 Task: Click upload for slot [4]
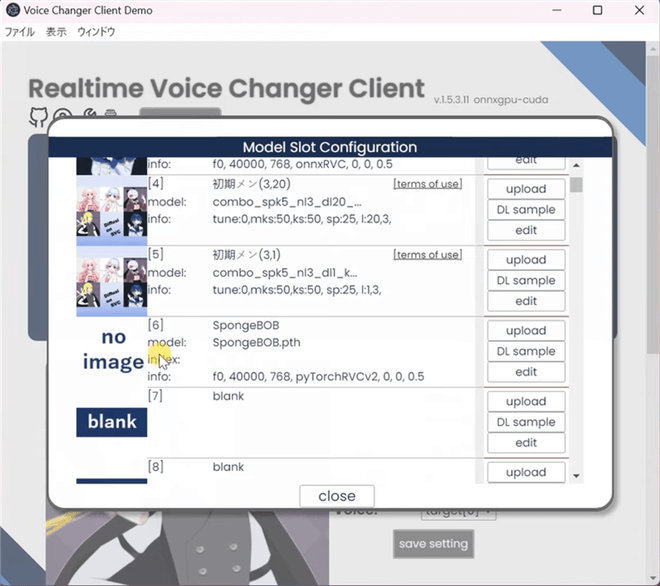point(526,189)
